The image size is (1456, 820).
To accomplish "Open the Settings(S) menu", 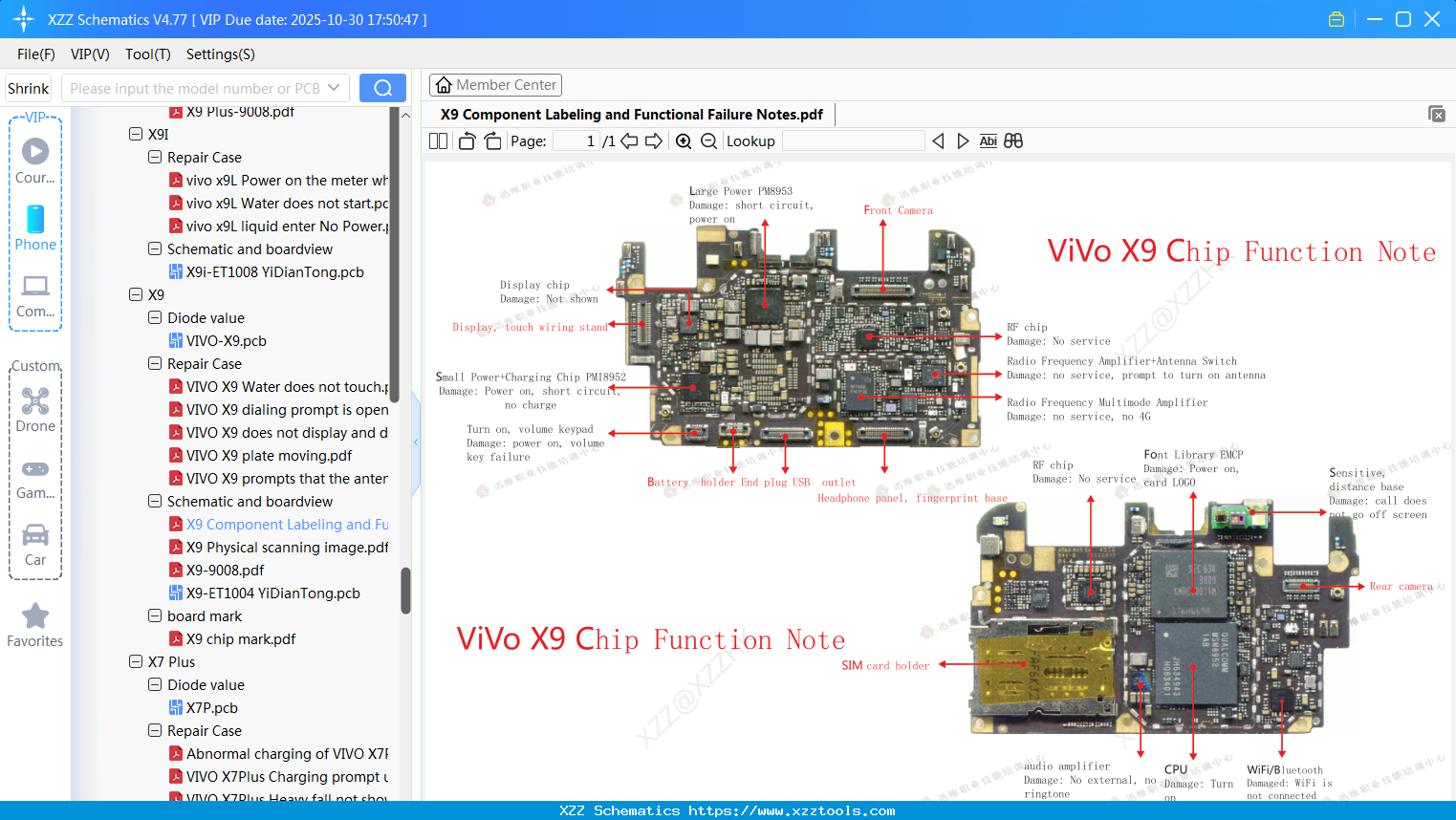I will coord(220,54).
